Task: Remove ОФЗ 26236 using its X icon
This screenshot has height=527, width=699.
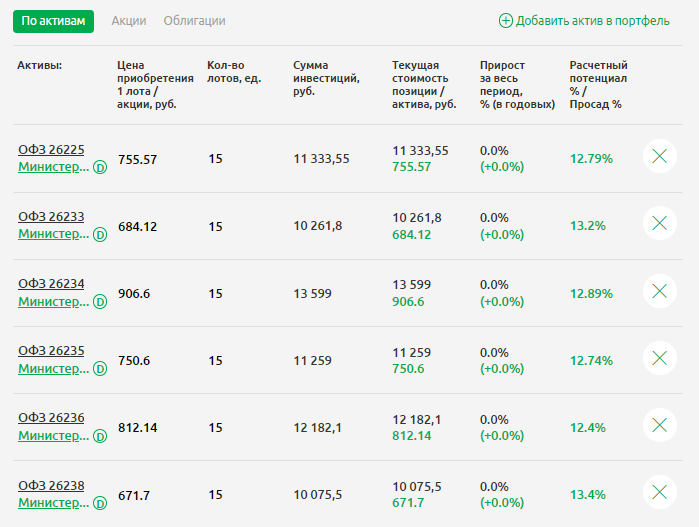Action: [x=659, y=425]
